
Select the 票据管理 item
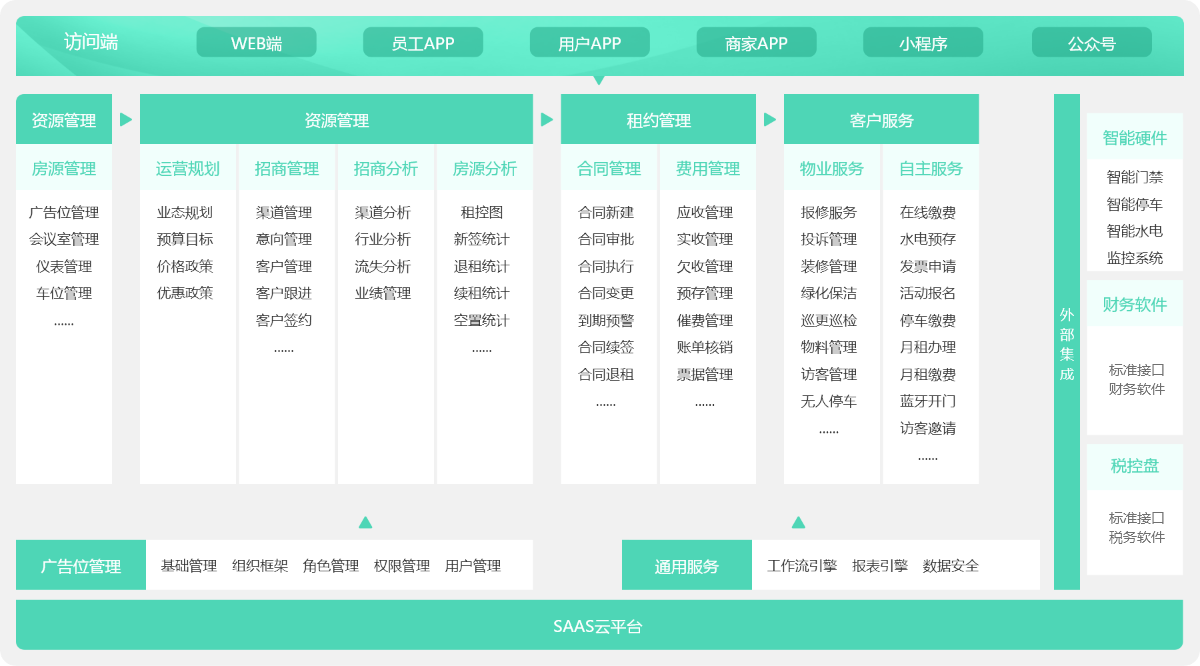705,374
